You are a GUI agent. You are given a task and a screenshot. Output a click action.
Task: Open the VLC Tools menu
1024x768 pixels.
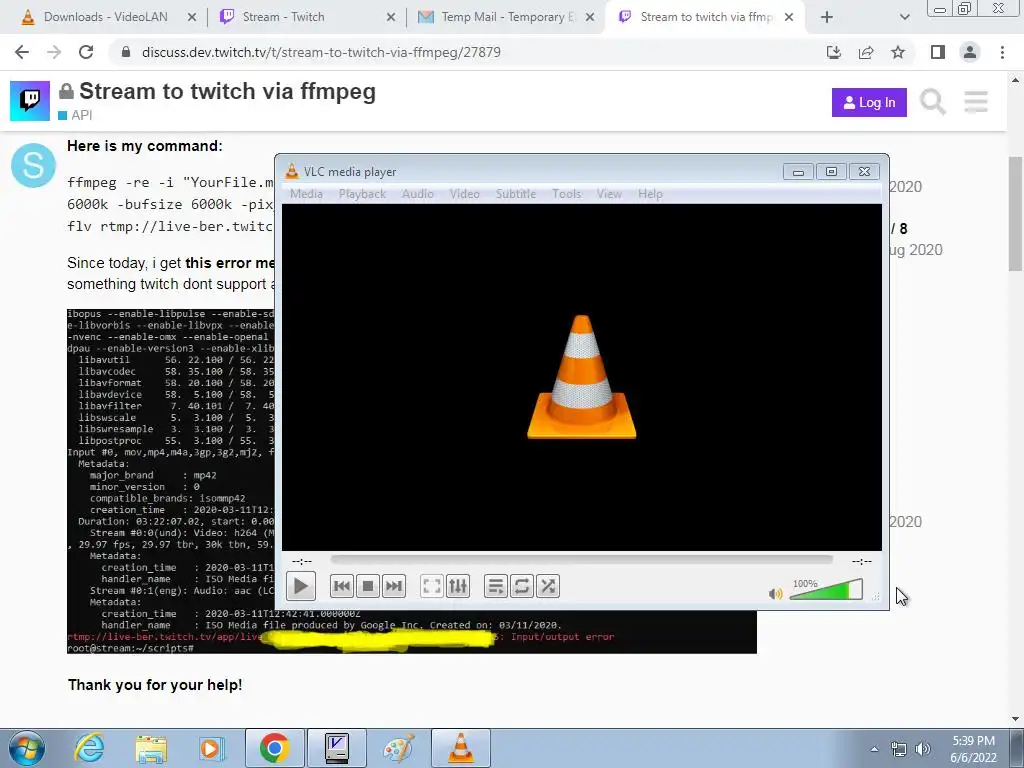pyautogui.click(x=566, y=194)
